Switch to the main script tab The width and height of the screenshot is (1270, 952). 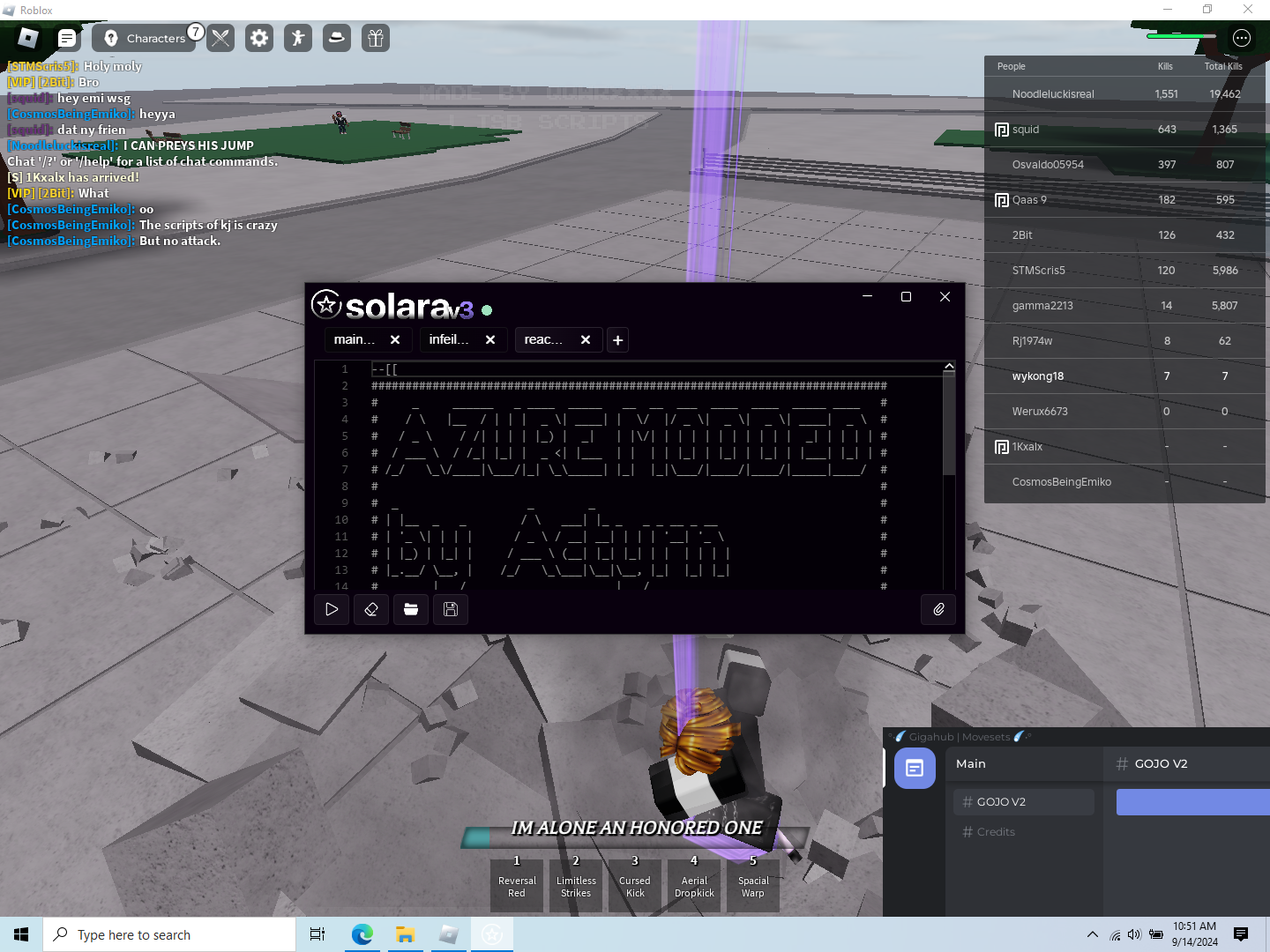(355, 339)
